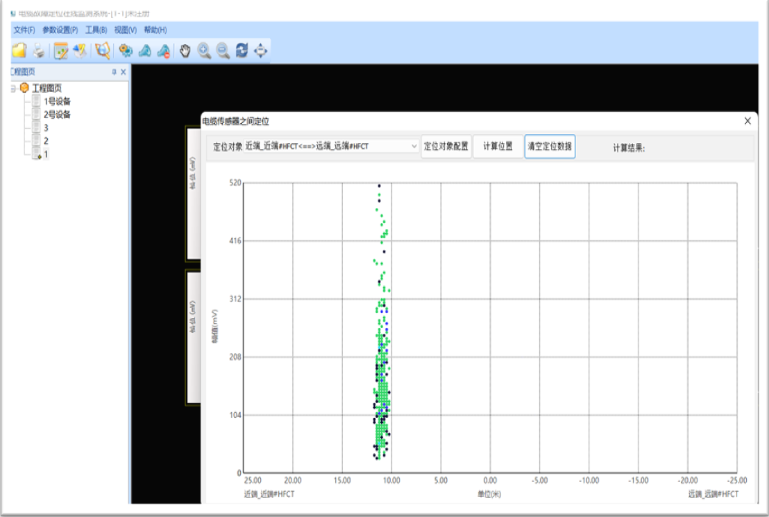Open the 文件(F) menu
Screen dimensions: 769x517
(x=23, y=31)
